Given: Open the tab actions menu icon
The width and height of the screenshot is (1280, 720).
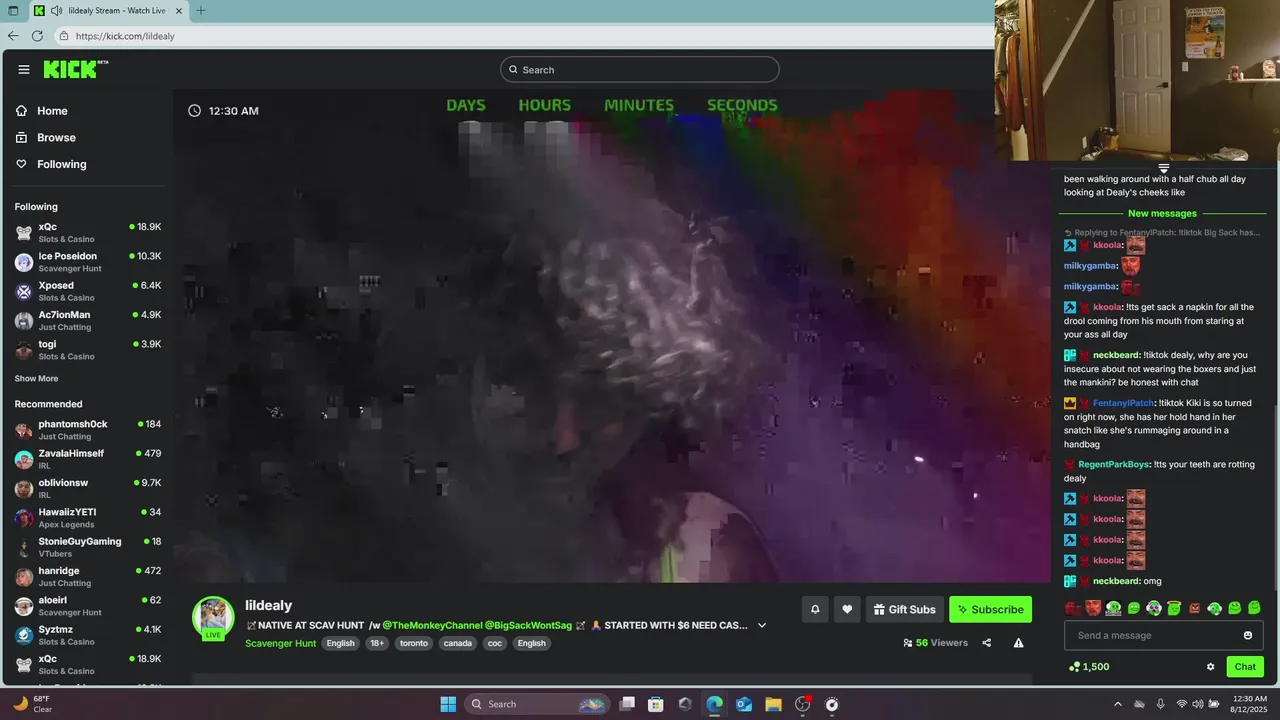Looking at the screenshot, I should (x=13, y=10).
